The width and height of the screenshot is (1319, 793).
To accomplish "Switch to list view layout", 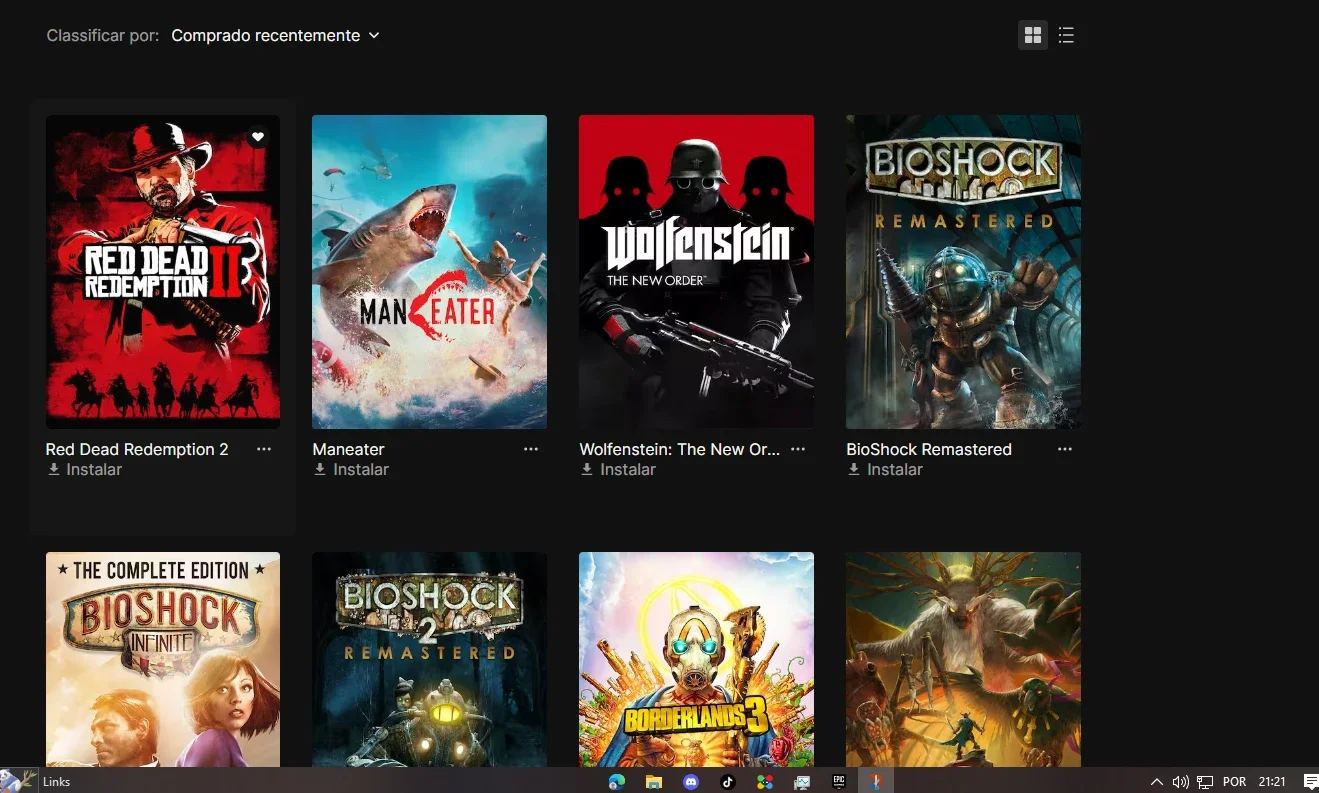I will [x=1066, y=35].
